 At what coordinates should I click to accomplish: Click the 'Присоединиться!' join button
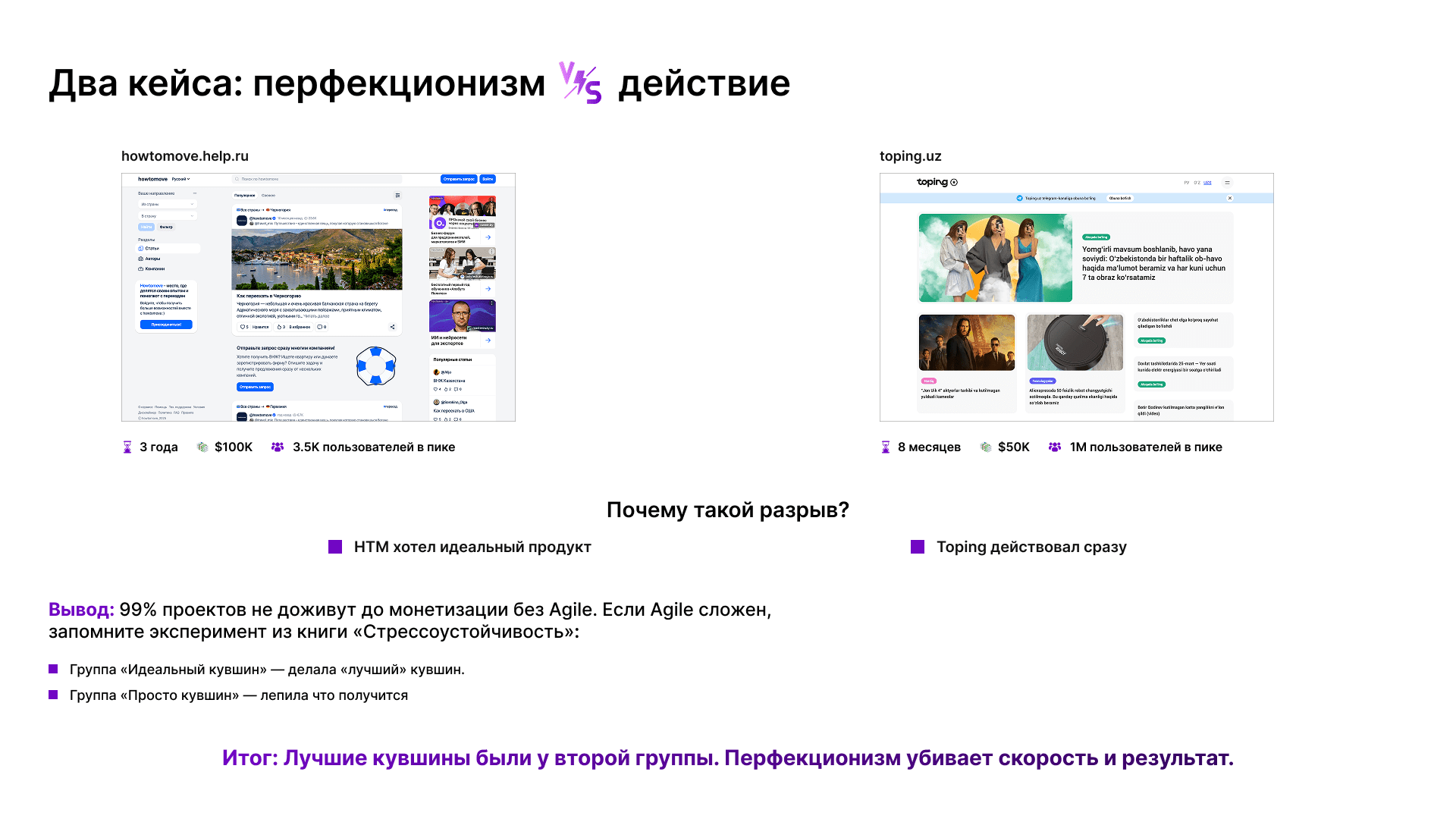(166, 325)
